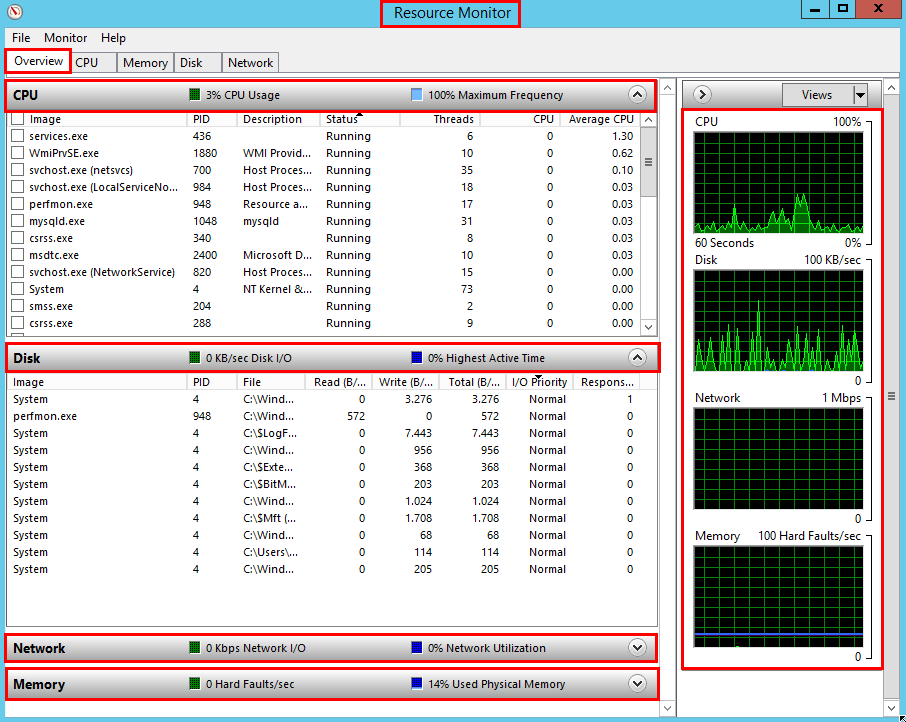Screen dimensions: 906x722
Task: Click the blue Network Utilization indicator square
Action: (x=417, y=647)
